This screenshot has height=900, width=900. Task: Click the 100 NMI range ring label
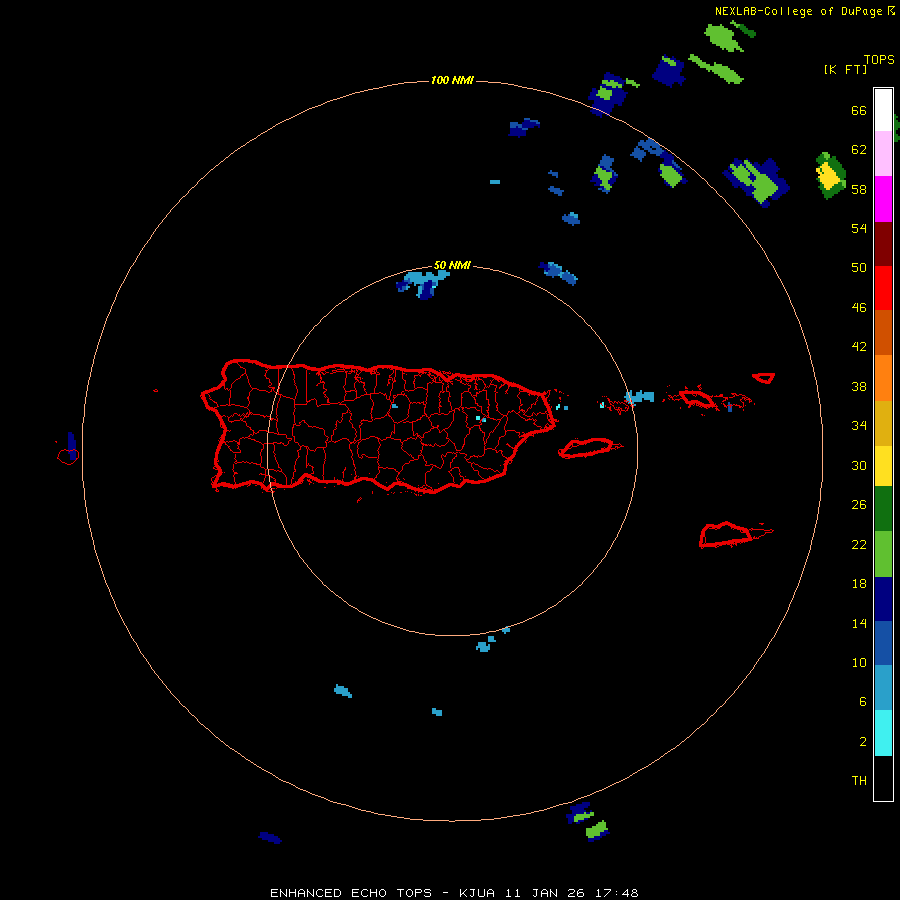452,80
